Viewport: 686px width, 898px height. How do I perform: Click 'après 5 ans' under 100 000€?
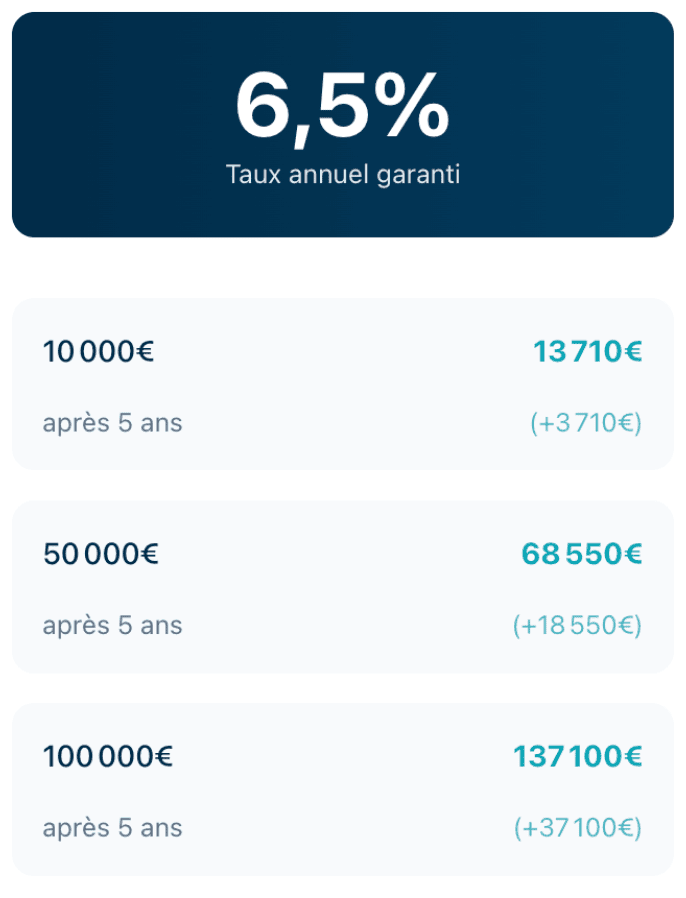112,828
